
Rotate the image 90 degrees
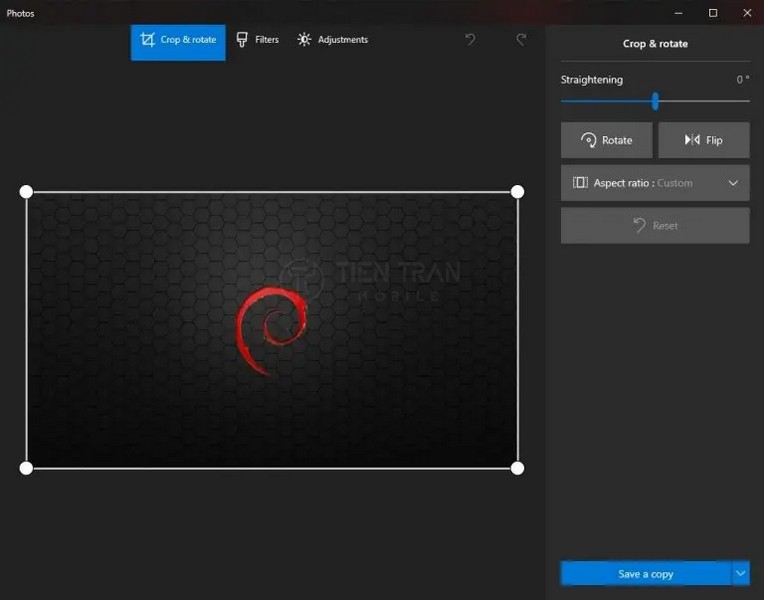pos(606,140)
